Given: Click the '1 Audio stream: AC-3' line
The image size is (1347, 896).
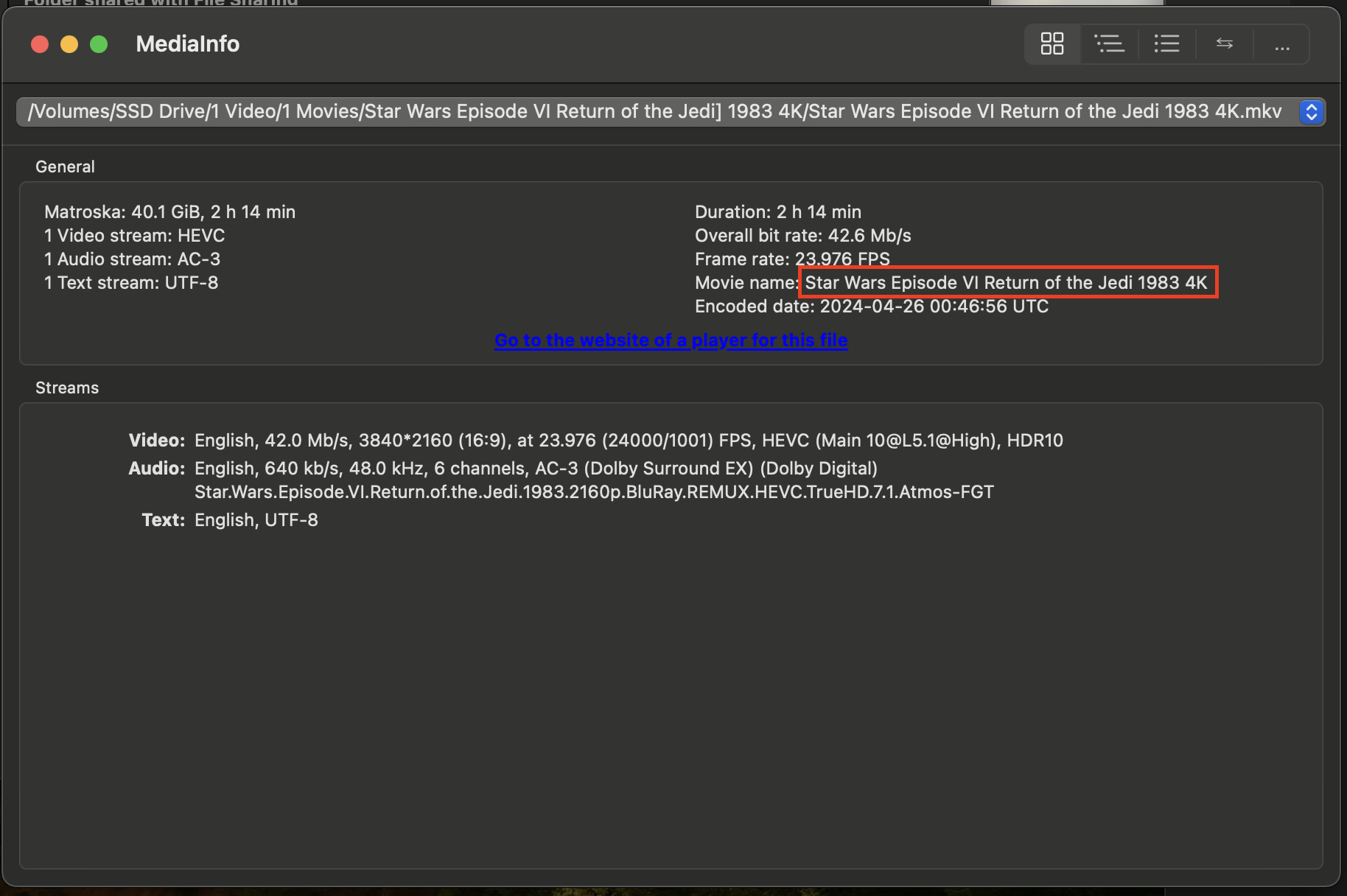Looking at the screenshot, I should [x=133, y=259].
